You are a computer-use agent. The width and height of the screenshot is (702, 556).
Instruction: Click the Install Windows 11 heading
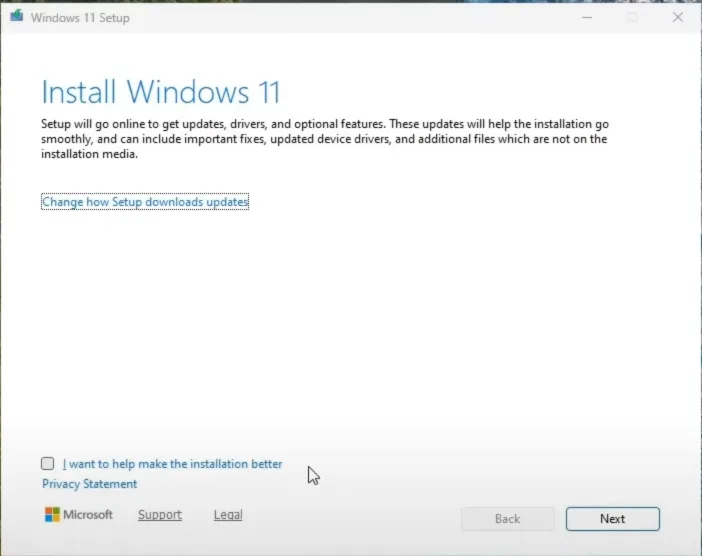coord(161,92)
